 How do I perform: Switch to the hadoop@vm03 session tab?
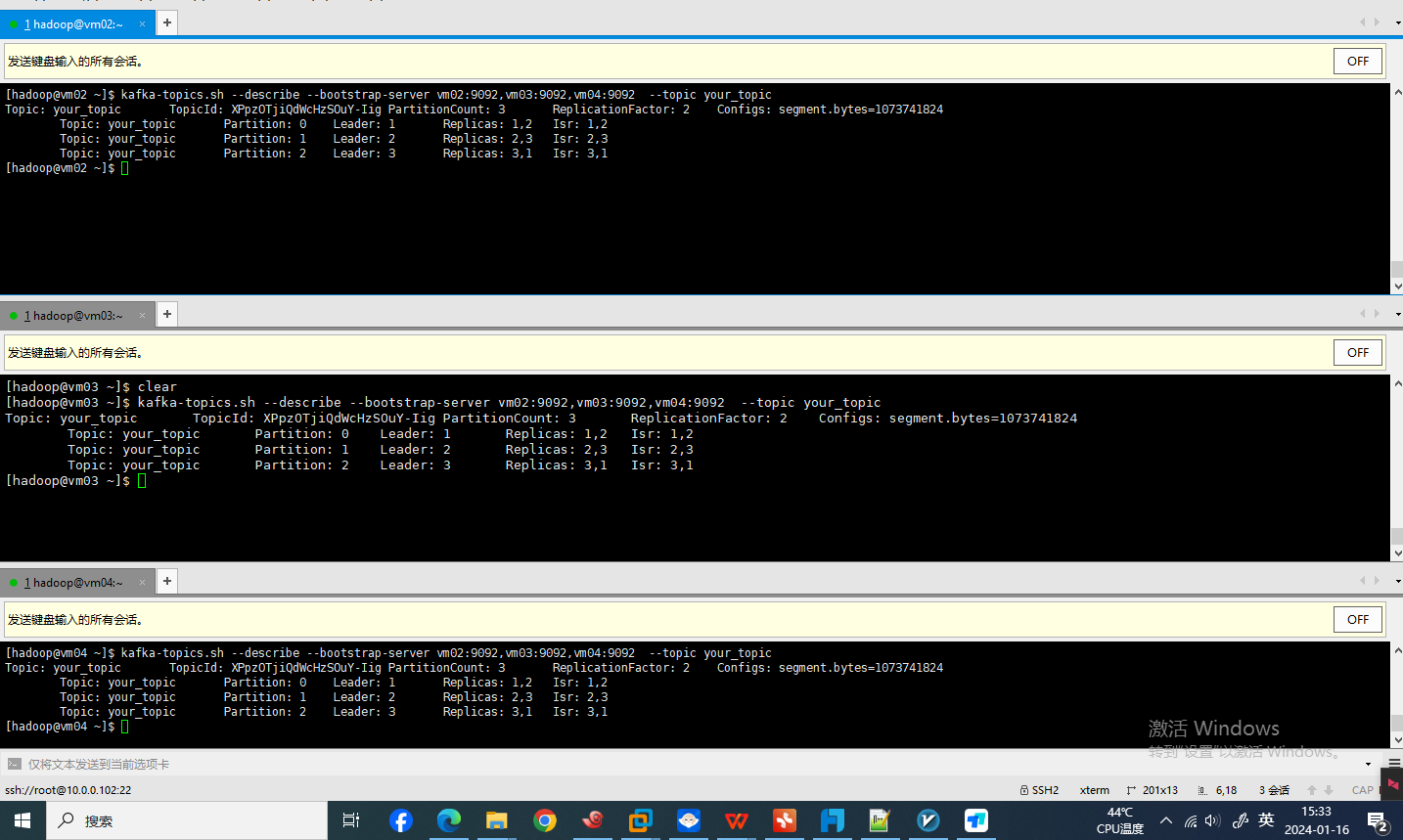[78, 315]
